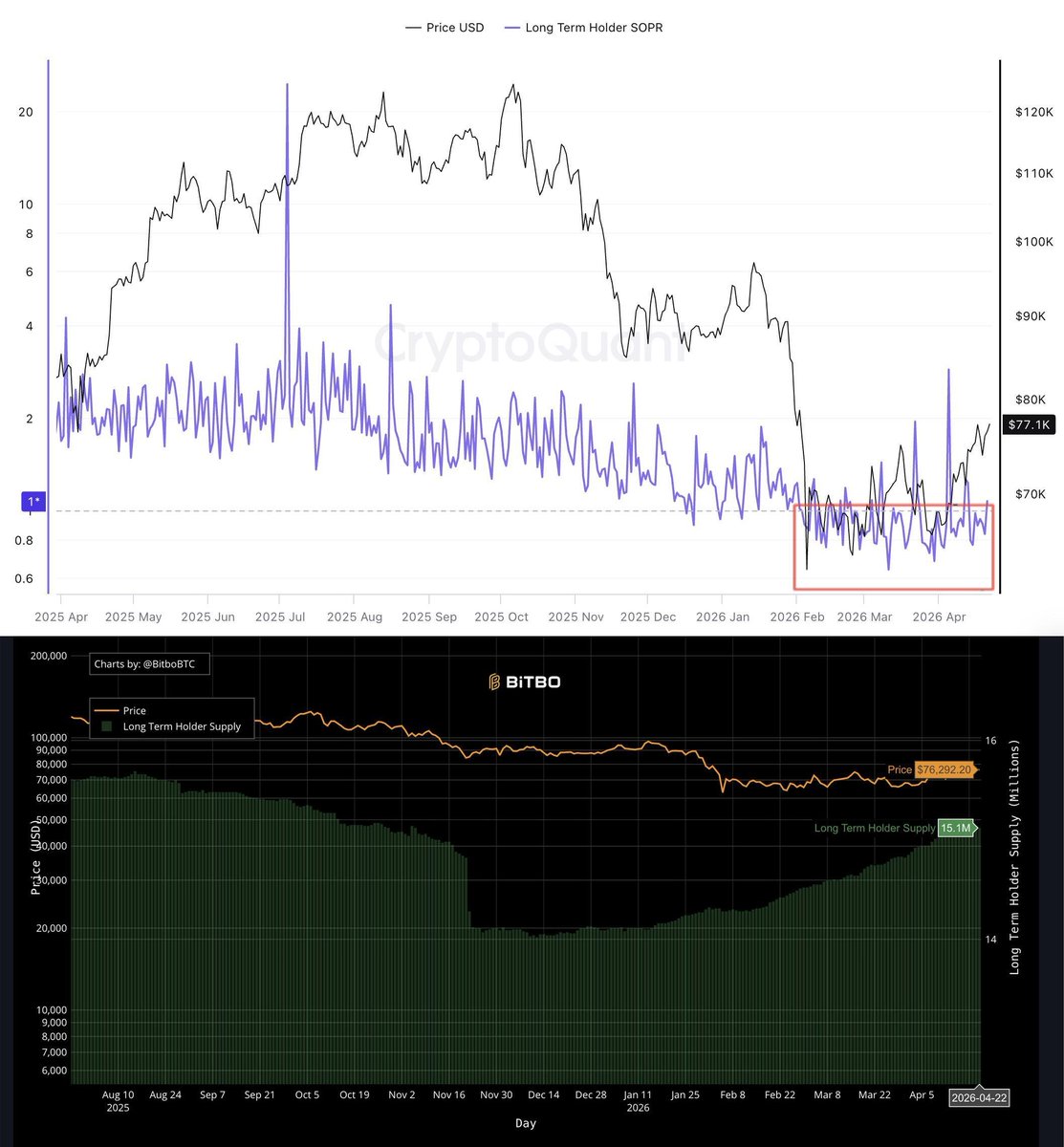1064x1147 pixels.
Task: Click the Feb 8 label in Bitbo chart
Action: [732, 1095]
